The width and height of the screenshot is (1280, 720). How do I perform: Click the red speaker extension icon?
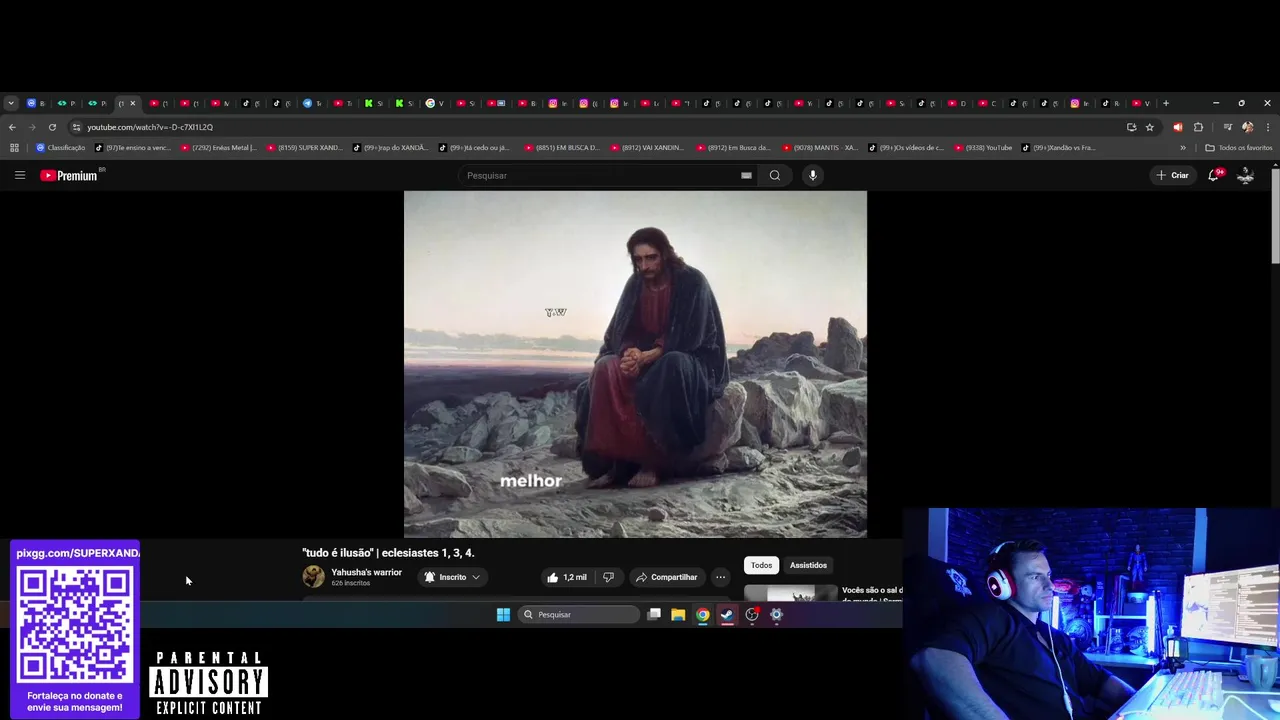coord(1177,127)
